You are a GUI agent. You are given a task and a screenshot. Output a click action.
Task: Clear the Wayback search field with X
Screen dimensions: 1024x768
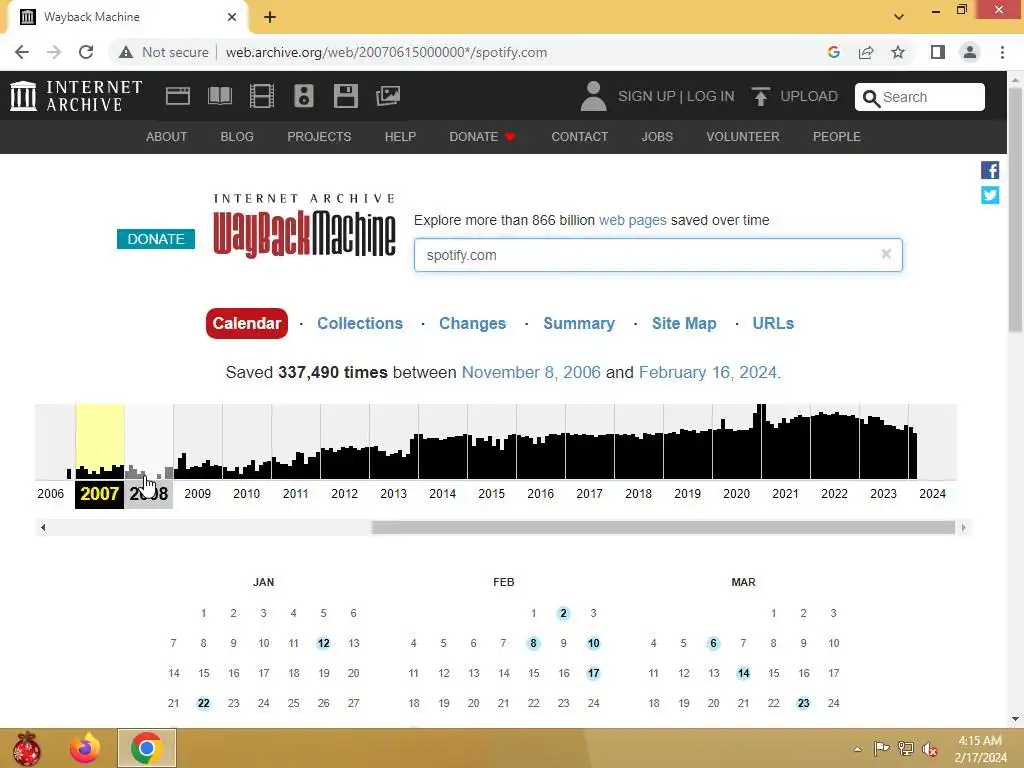(x=886, y=254)
